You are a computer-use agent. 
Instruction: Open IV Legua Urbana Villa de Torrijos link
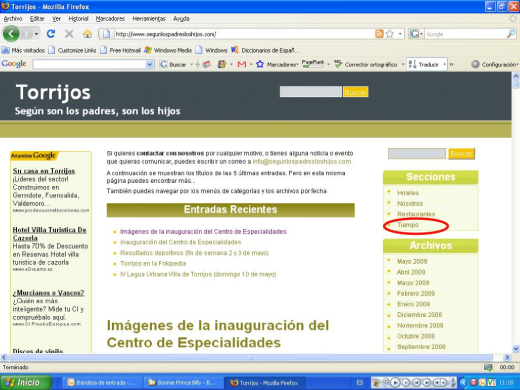click(198, 274)
